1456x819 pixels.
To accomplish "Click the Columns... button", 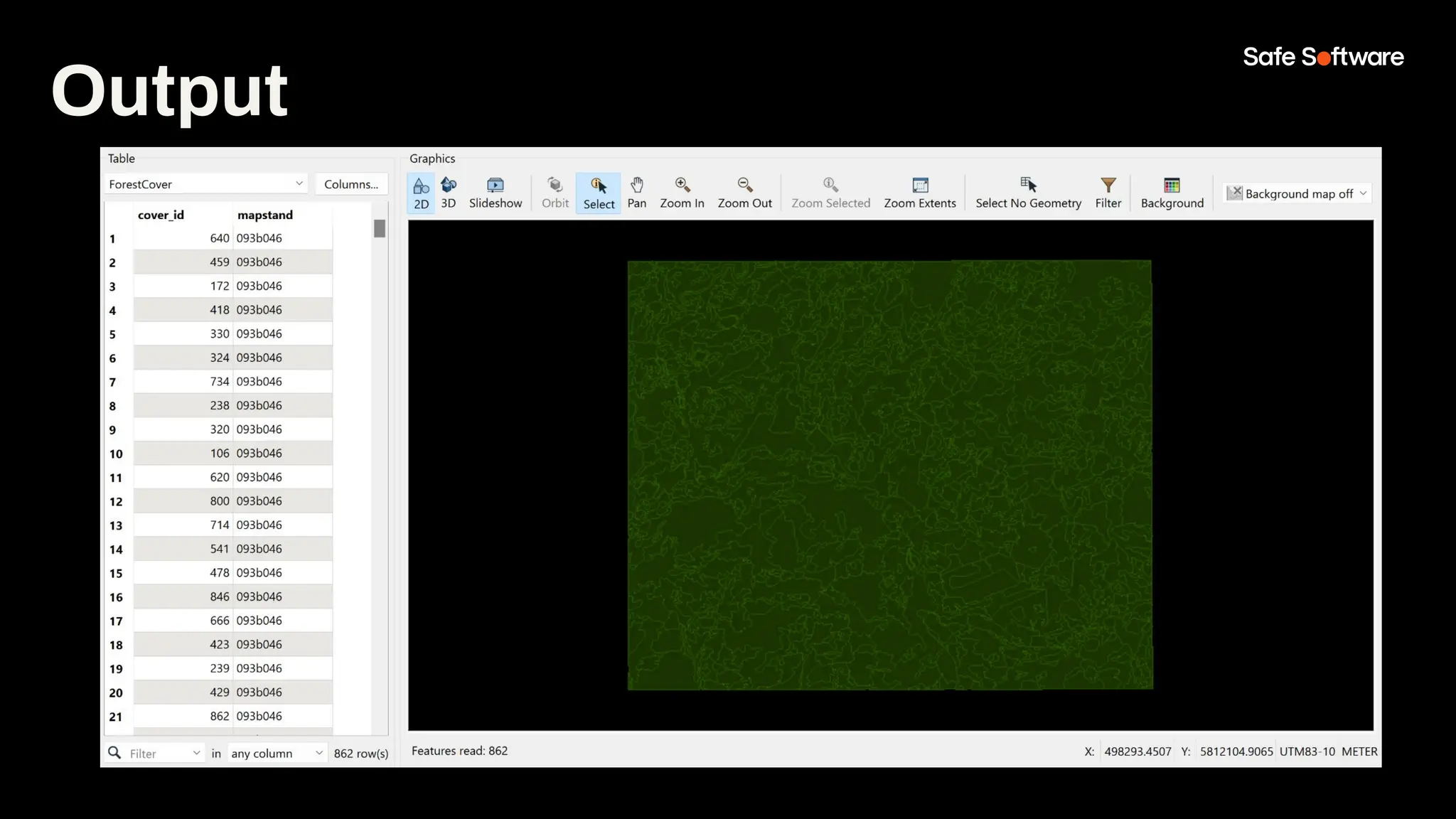I will click(x=351, y=184).
